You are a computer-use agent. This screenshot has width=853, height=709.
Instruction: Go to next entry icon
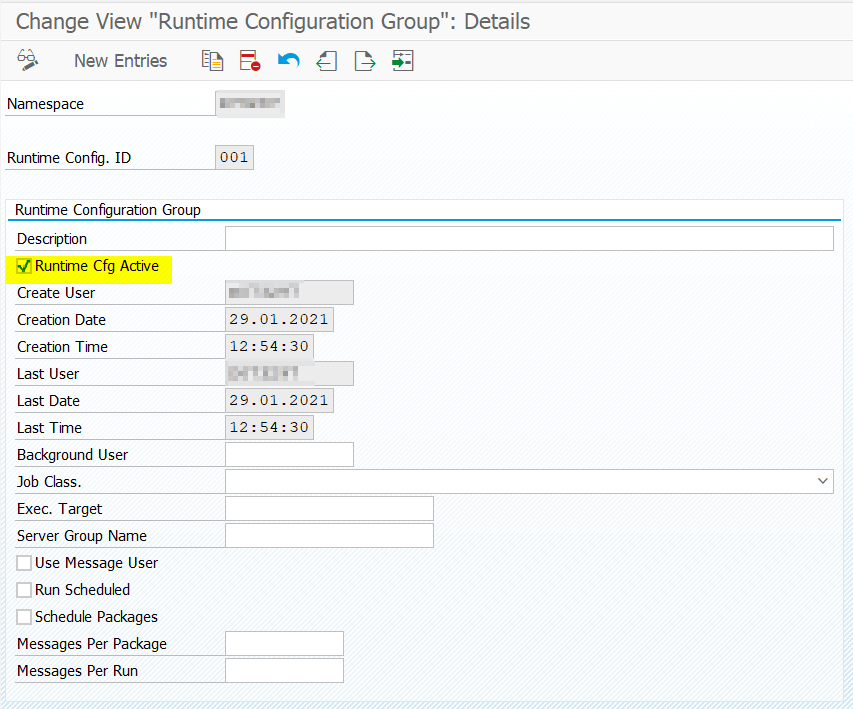pos(364,60)
